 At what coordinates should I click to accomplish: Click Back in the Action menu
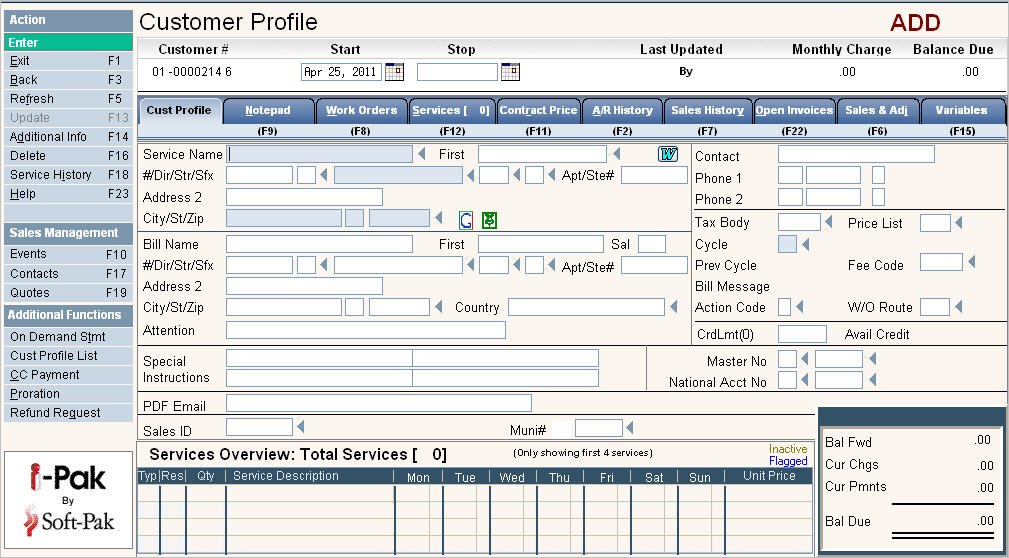click(68, 80)
